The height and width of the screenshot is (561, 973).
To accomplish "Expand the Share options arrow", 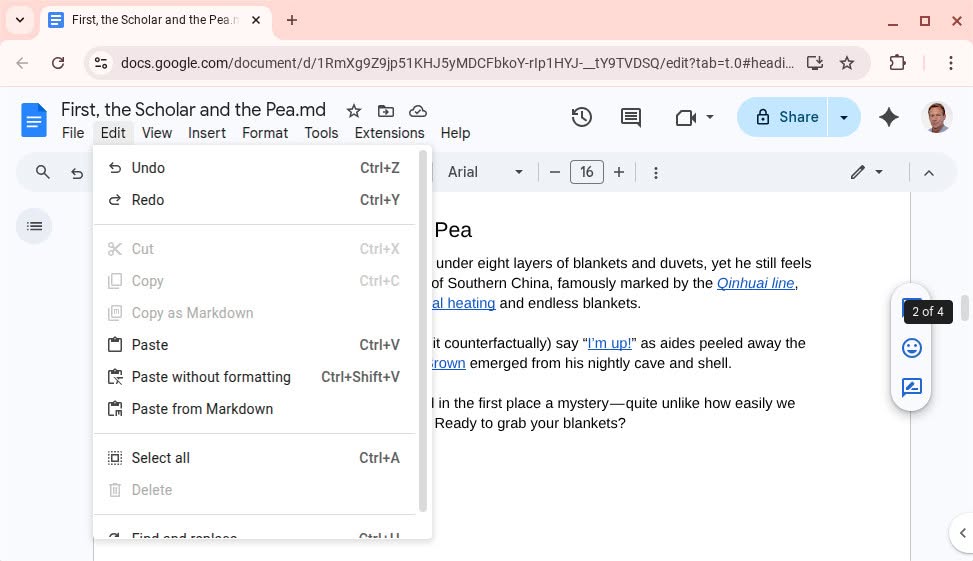I will 844,117.
